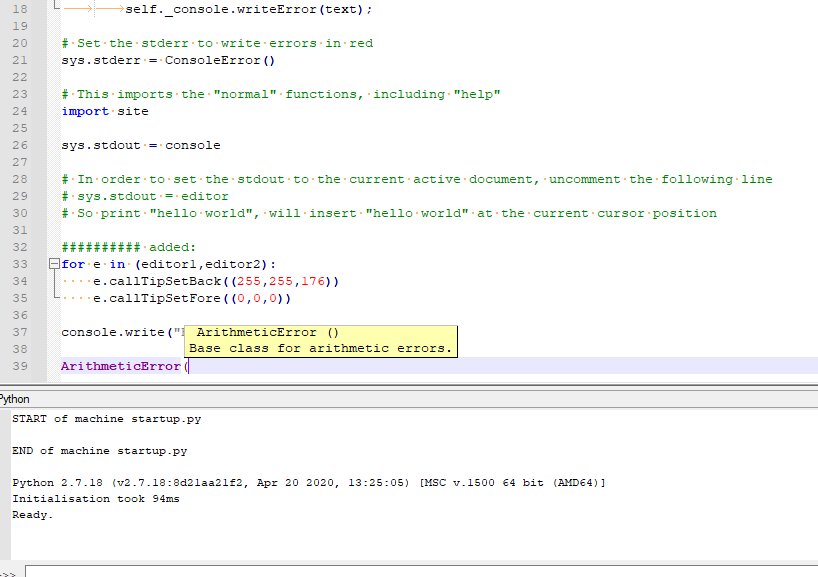Click the '########## added:' comment on line 32
818x577 pixels.
[x=129, y=247]
